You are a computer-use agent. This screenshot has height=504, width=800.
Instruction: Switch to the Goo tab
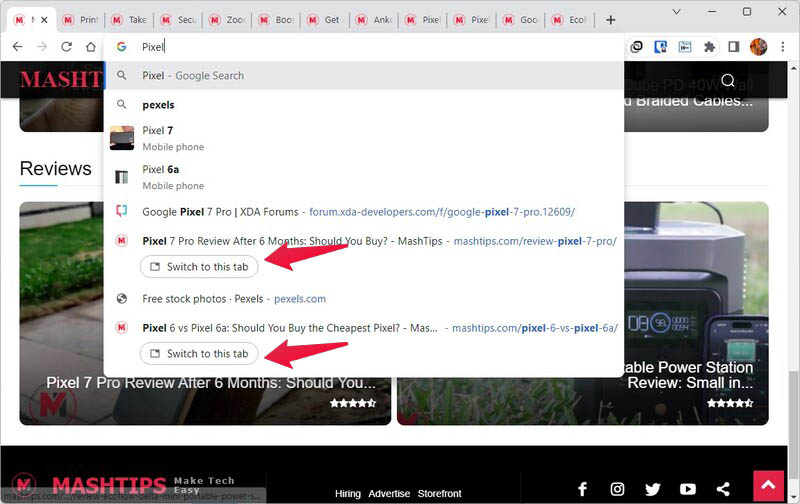520,20
